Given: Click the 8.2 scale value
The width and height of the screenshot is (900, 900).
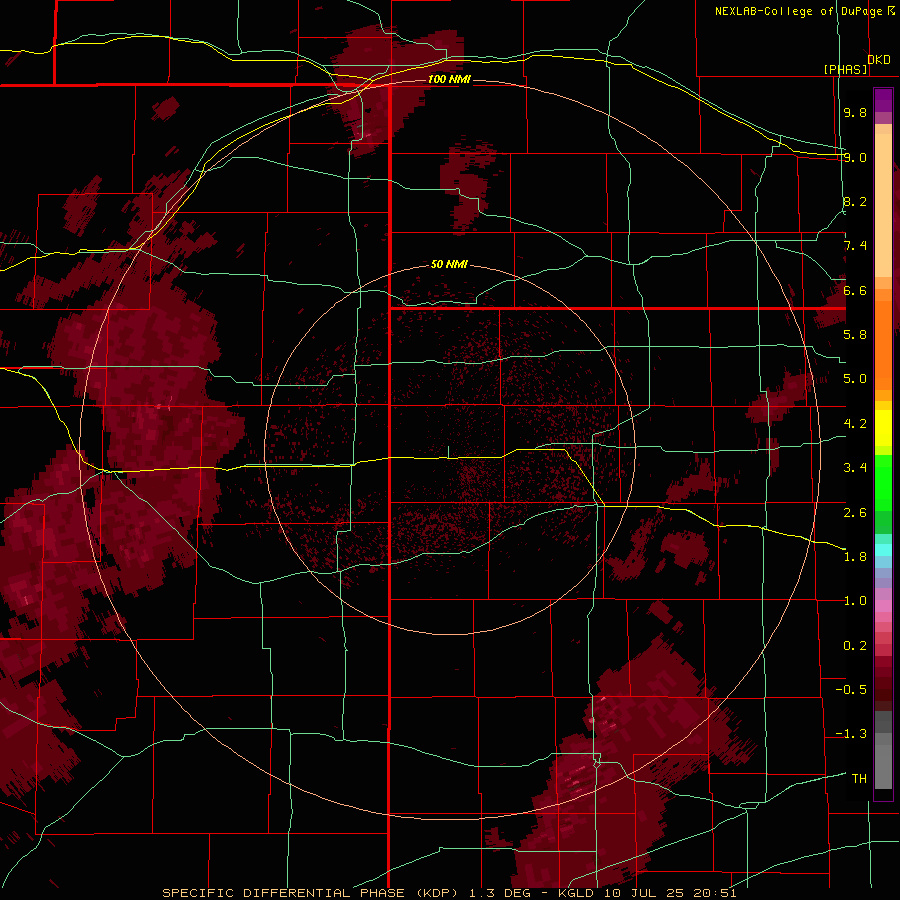Looking at the screenshot, I should (x=855, y=201).
